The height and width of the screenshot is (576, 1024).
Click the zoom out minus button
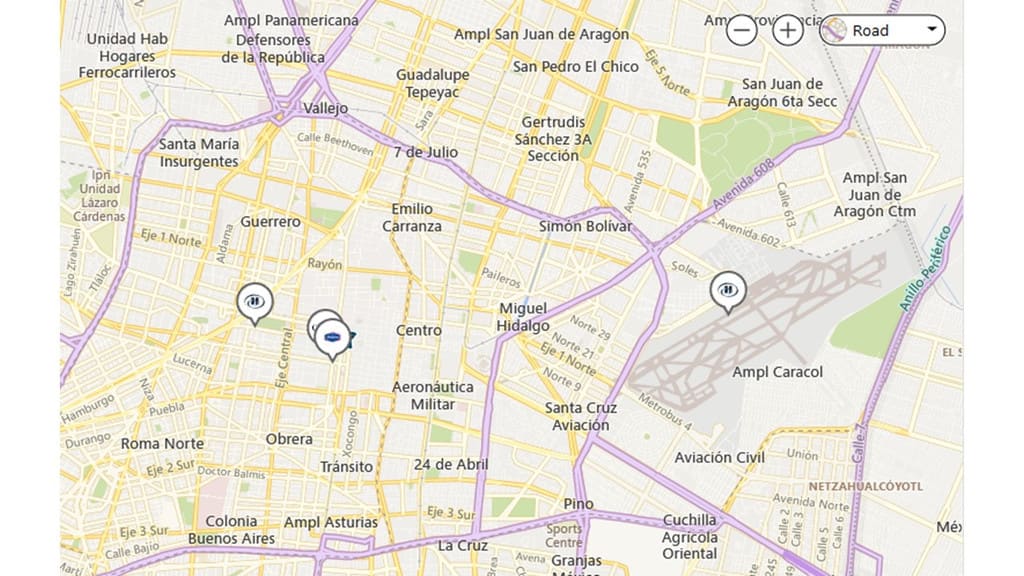742,30
